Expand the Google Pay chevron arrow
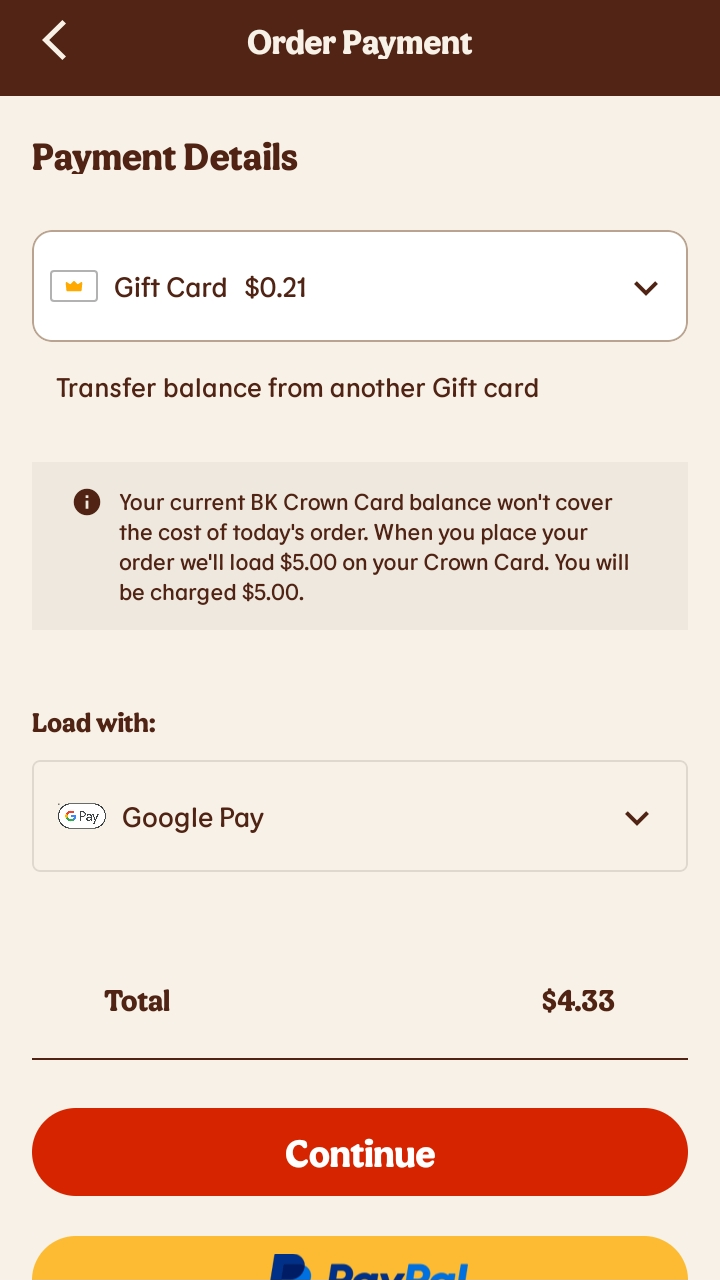This screenshot has height=1280, width=720. pos(637,818)
